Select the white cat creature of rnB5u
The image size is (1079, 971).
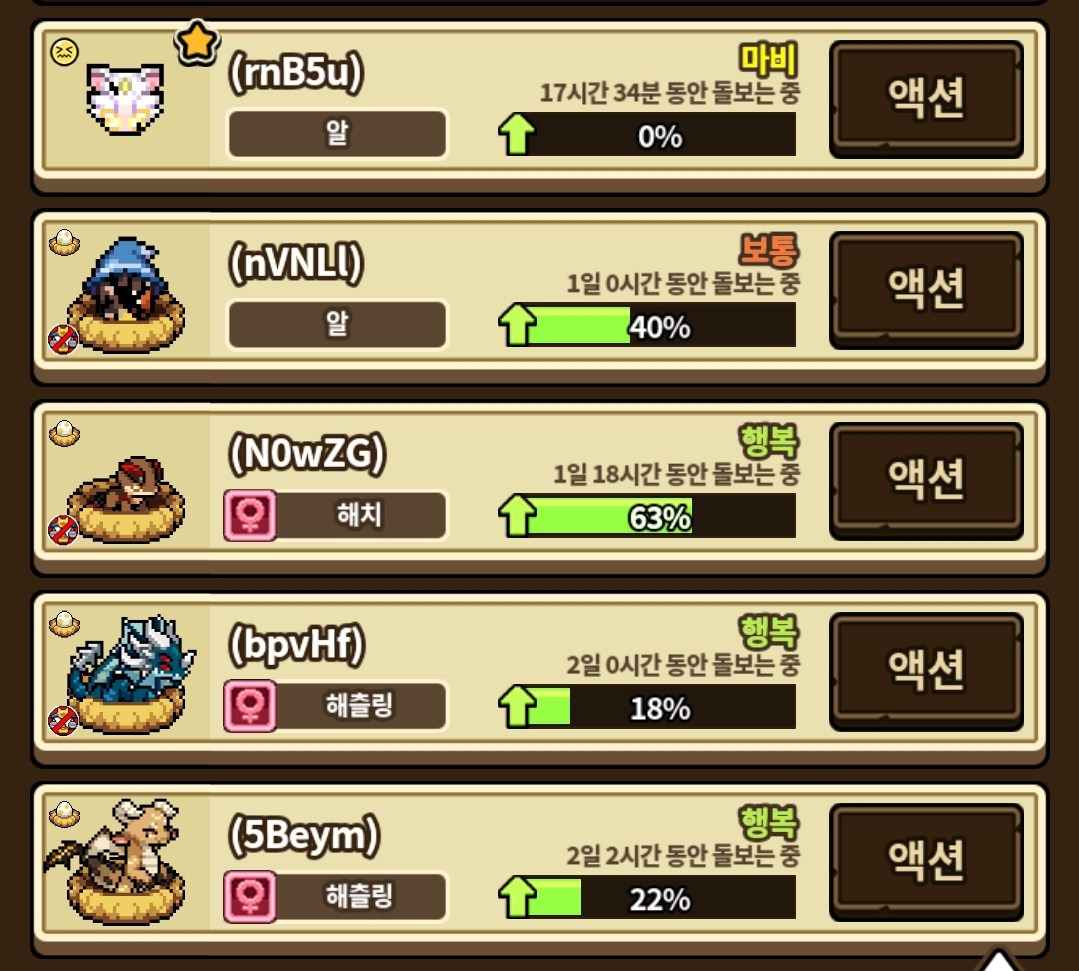pyautogui.click(x=125, y=99)
